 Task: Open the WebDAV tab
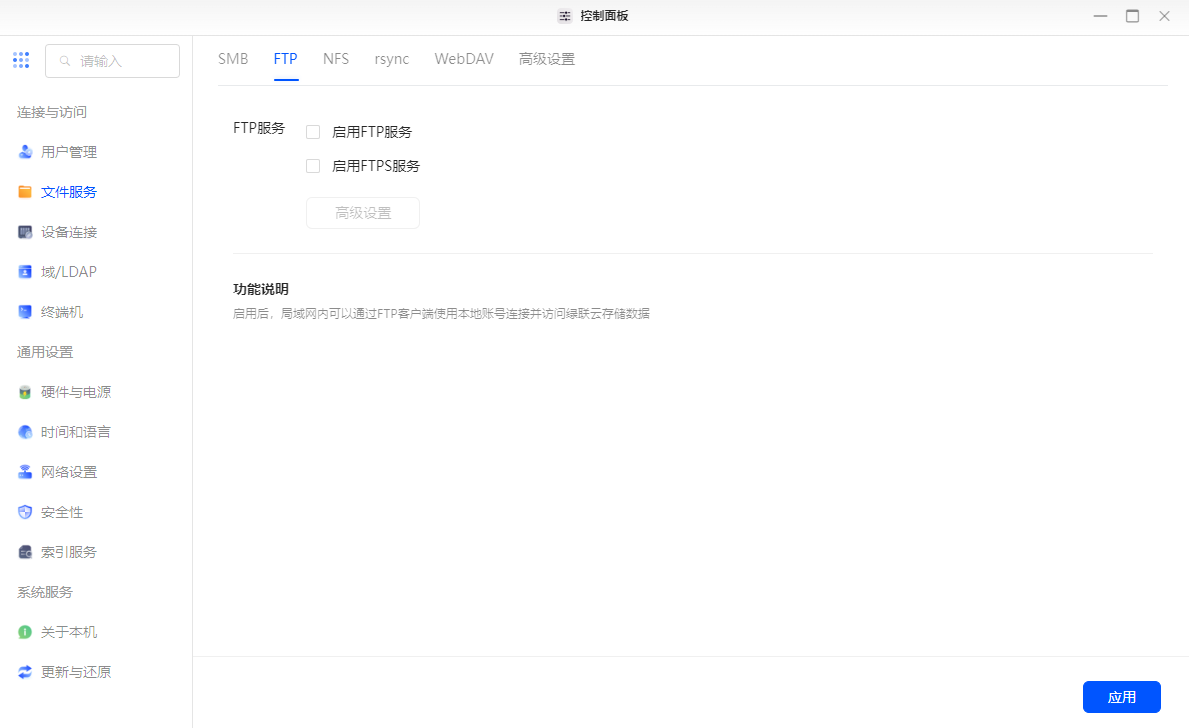tap(464, 59)
